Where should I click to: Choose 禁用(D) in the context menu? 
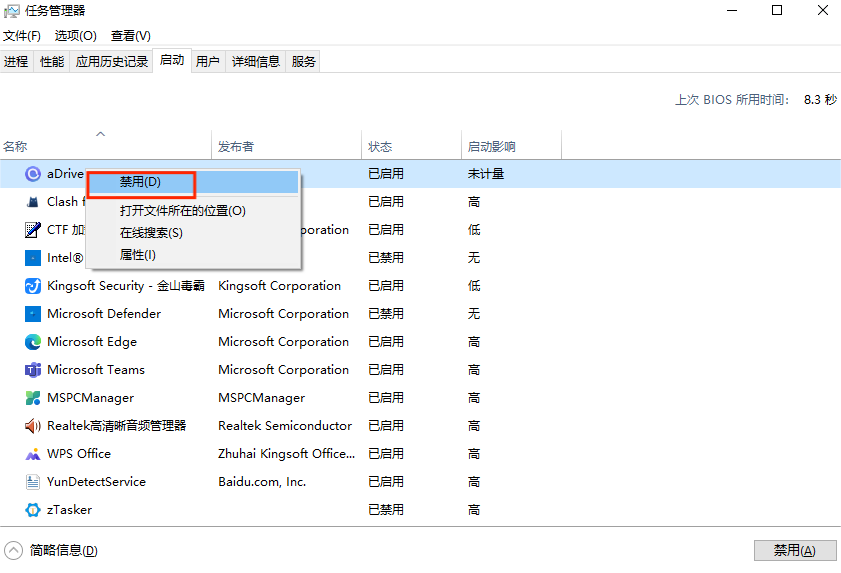pyautogui.click(x=193, y=182)
